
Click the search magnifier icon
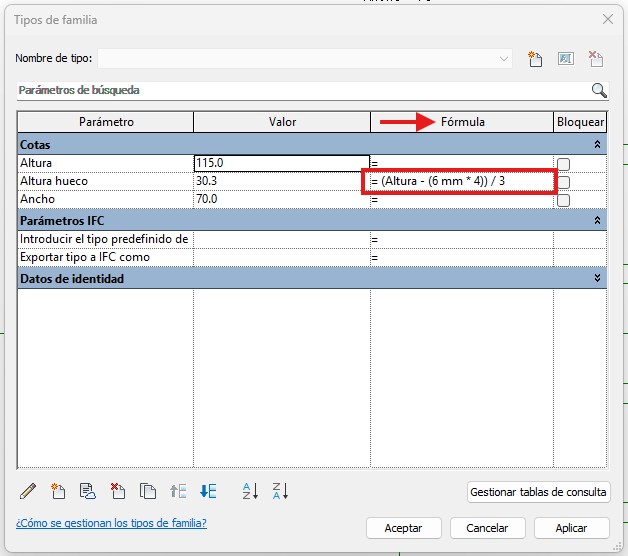pos(599,90)
